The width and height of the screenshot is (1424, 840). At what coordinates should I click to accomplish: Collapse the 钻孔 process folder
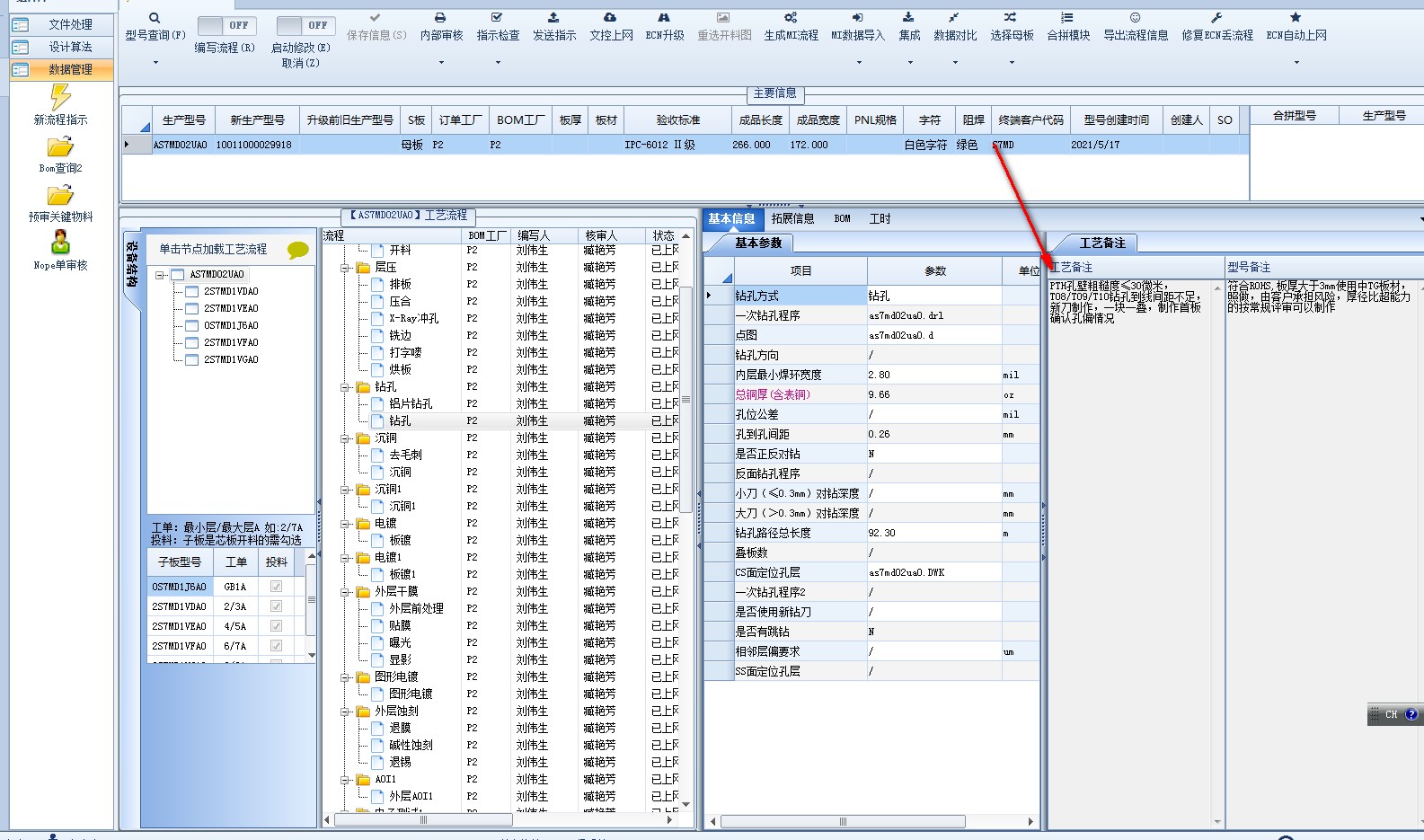[345, 387]
